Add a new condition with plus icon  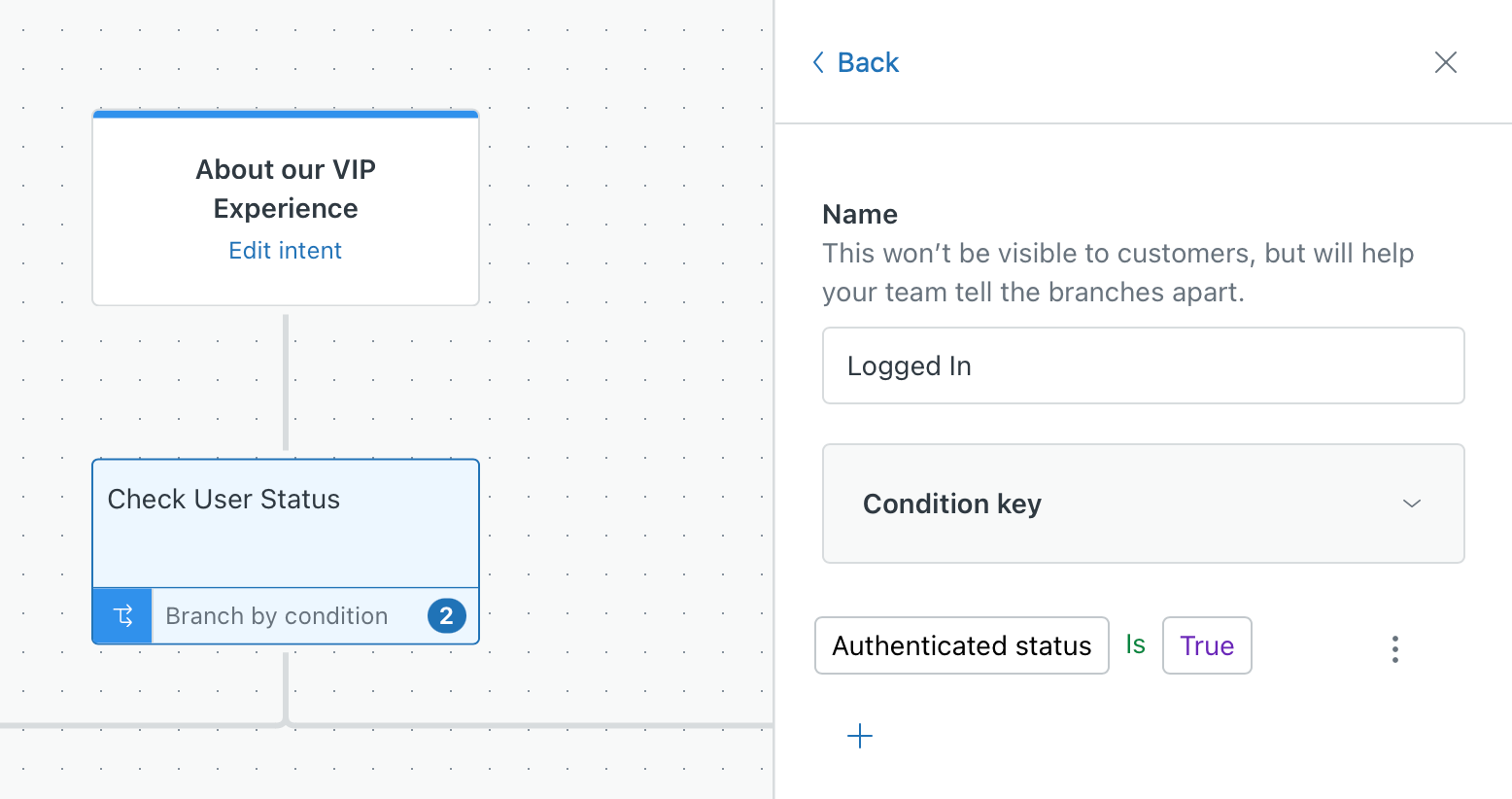tap(860, 736)
